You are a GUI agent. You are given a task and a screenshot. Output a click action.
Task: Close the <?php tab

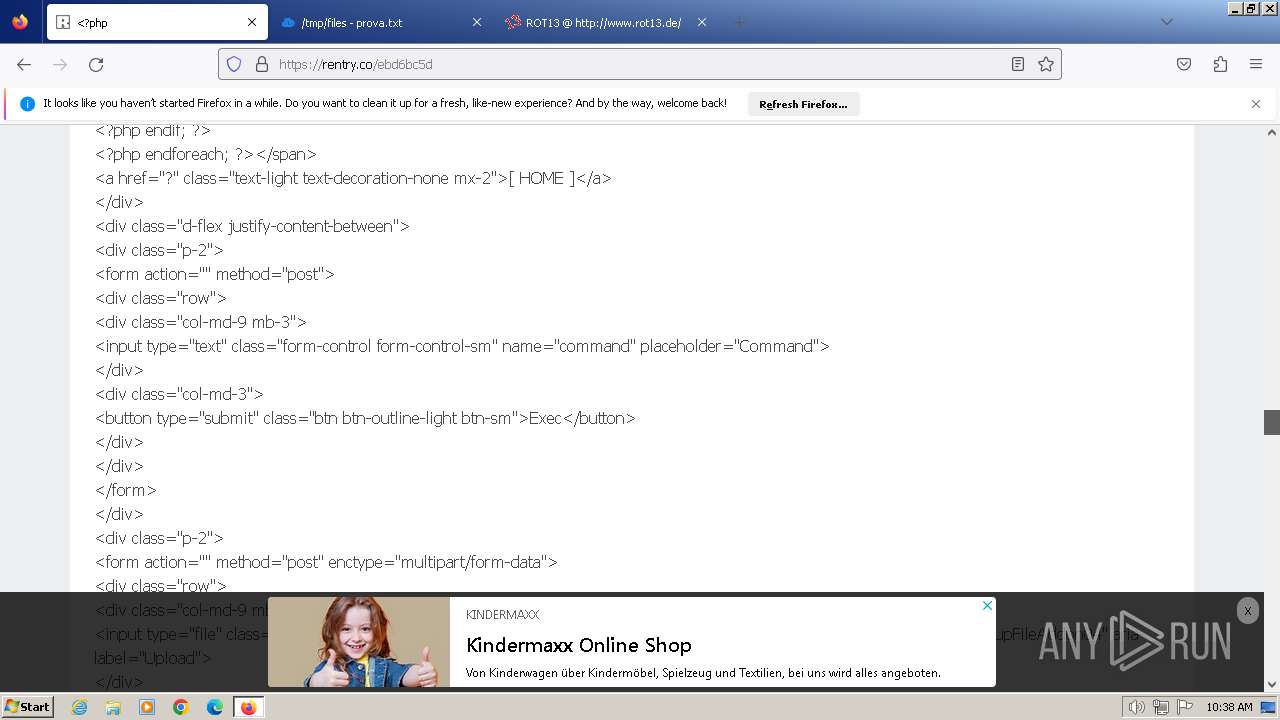[252, 22]
